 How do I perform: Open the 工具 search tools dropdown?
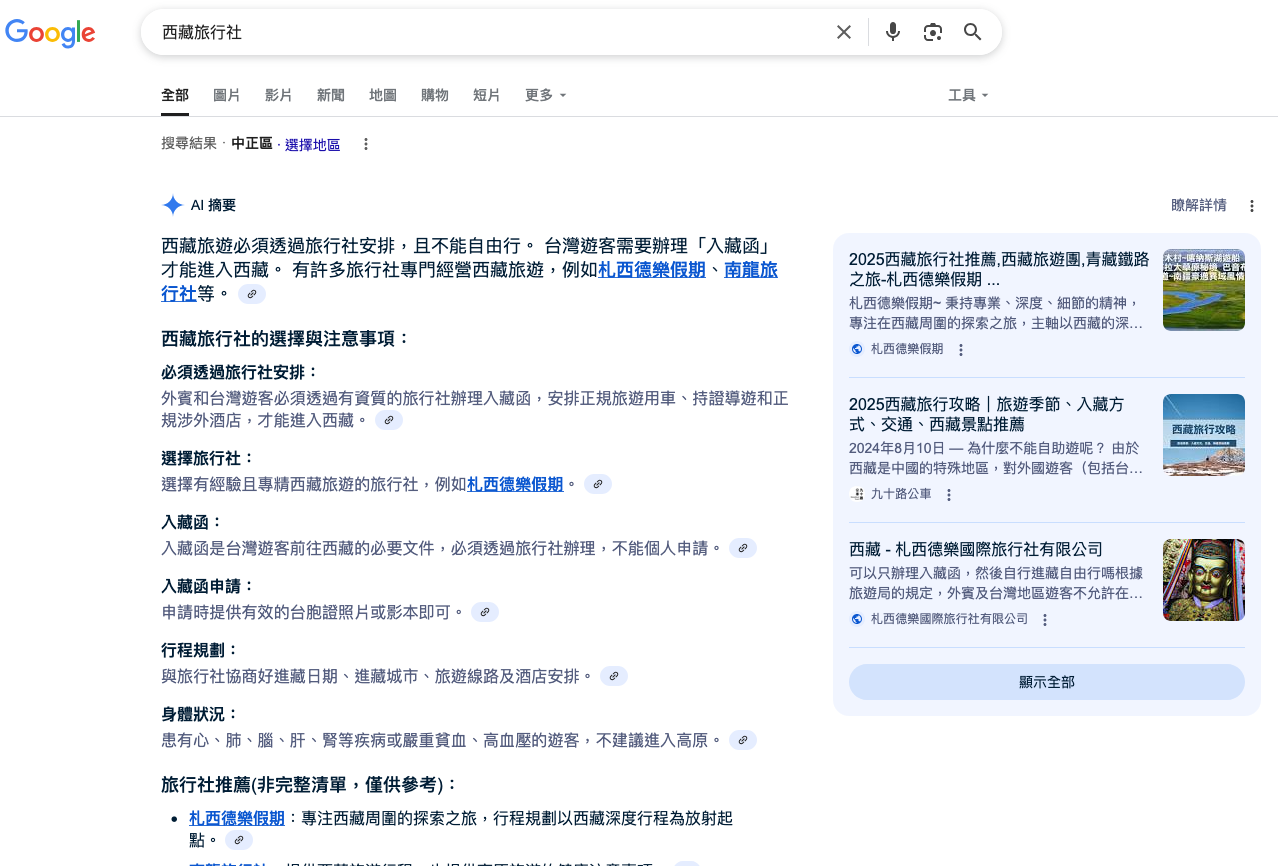coord(968,95)
